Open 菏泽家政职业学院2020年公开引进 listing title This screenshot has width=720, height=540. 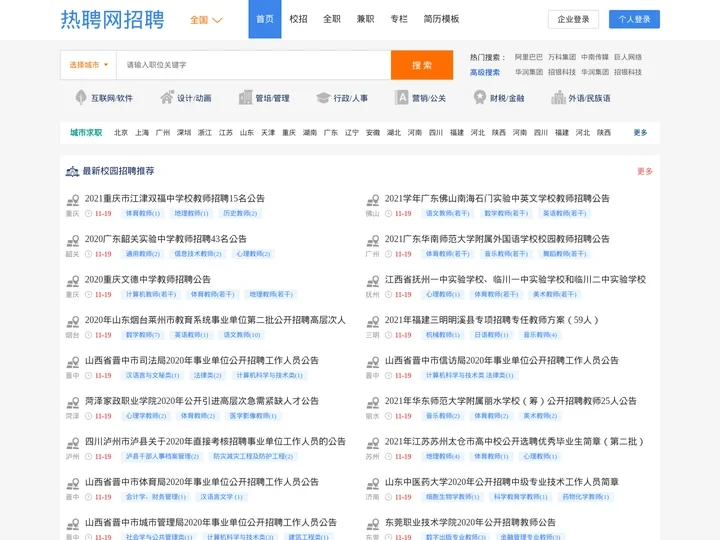point(202,401)
